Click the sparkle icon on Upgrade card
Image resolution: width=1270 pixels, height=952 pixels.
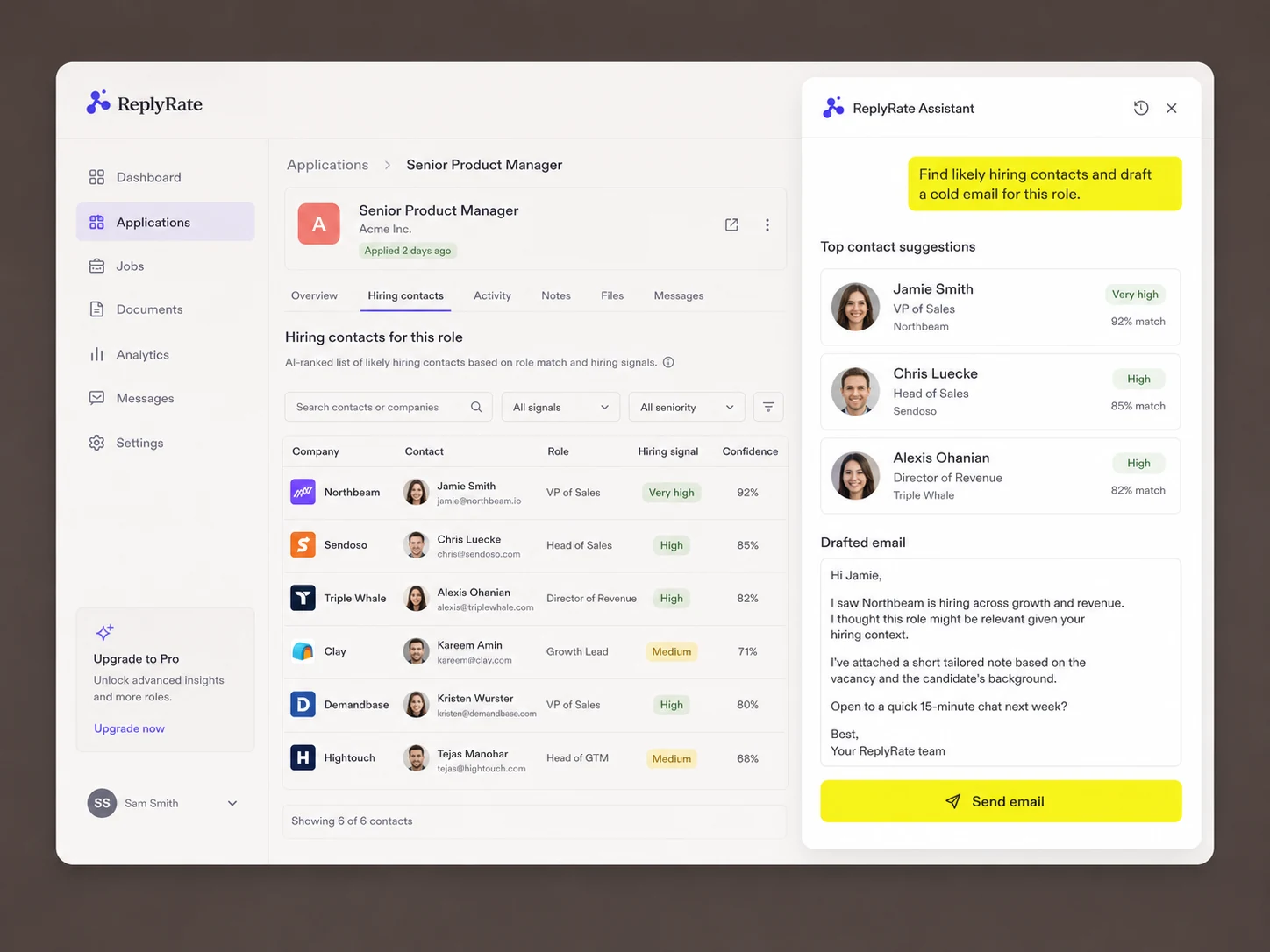(x=104, y=632)
